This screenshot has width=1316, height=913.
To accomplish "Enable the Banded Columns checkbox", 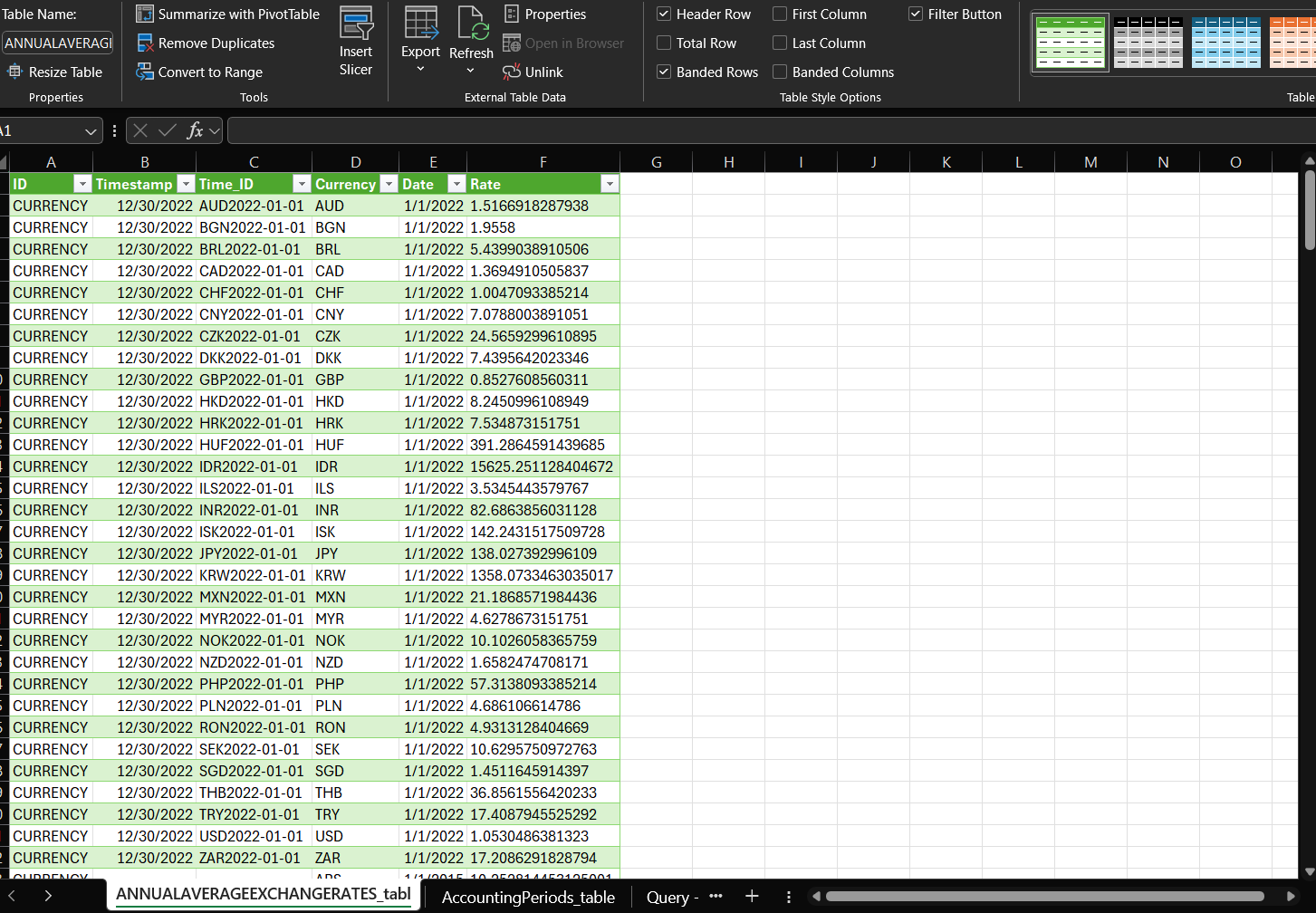I will pos(780,72).
